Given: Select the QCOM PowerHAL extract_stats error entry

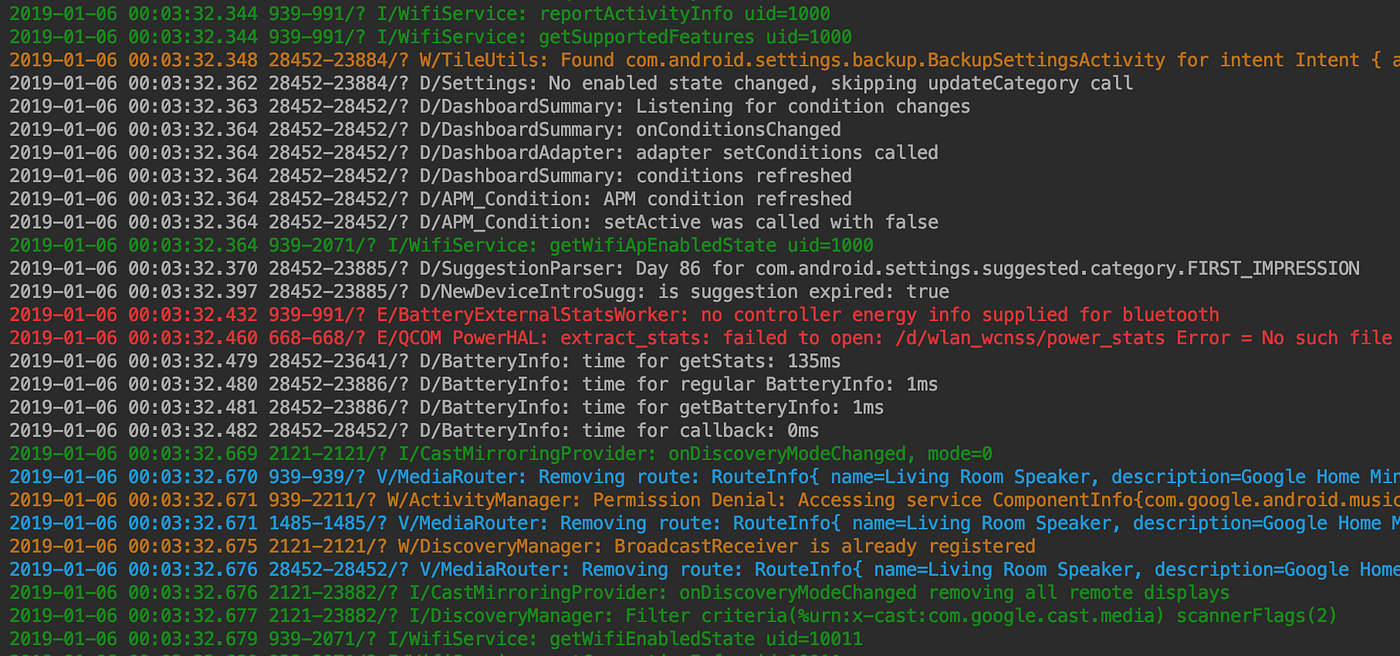Looking at the screenshot, I should (x=700, y=337).
